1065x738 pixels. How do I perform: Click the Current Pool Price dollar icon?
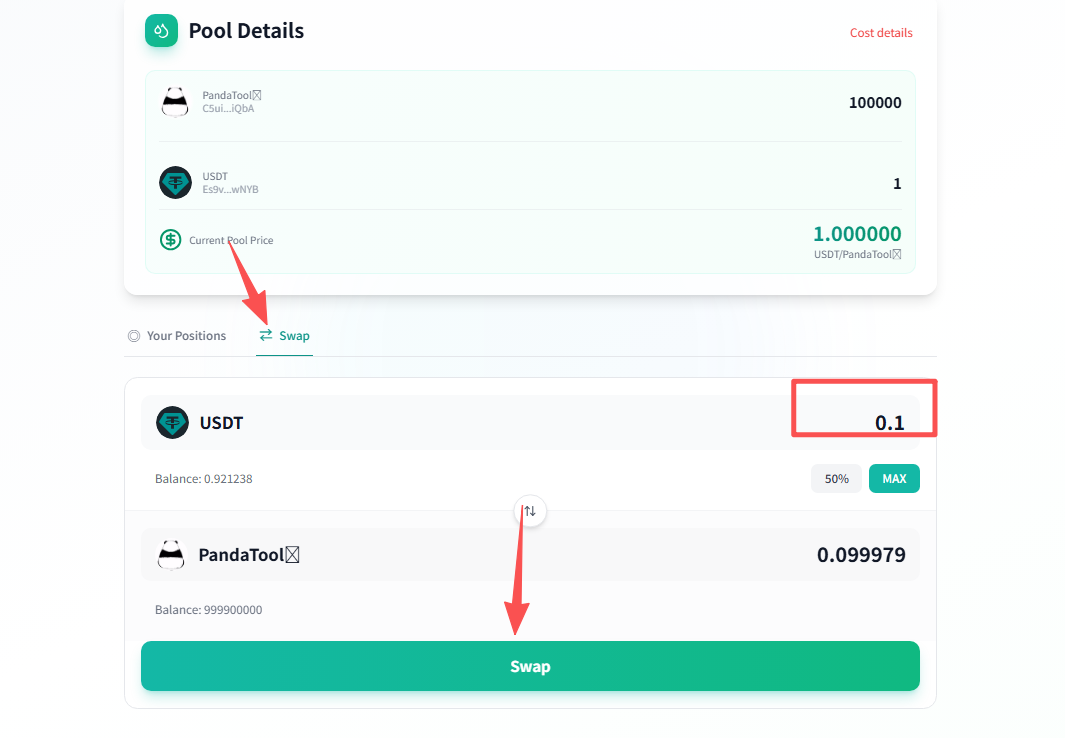pyautogui.click(x=171, y=240)
